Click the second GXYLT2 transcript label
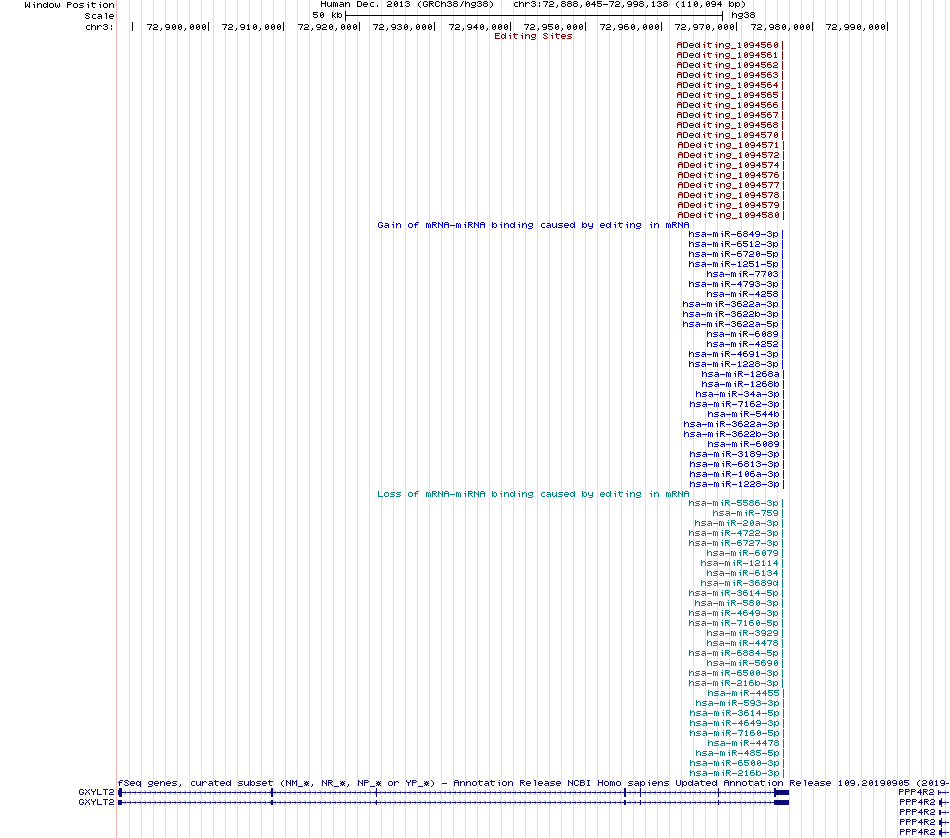The image size is (950, 838). 96,802
